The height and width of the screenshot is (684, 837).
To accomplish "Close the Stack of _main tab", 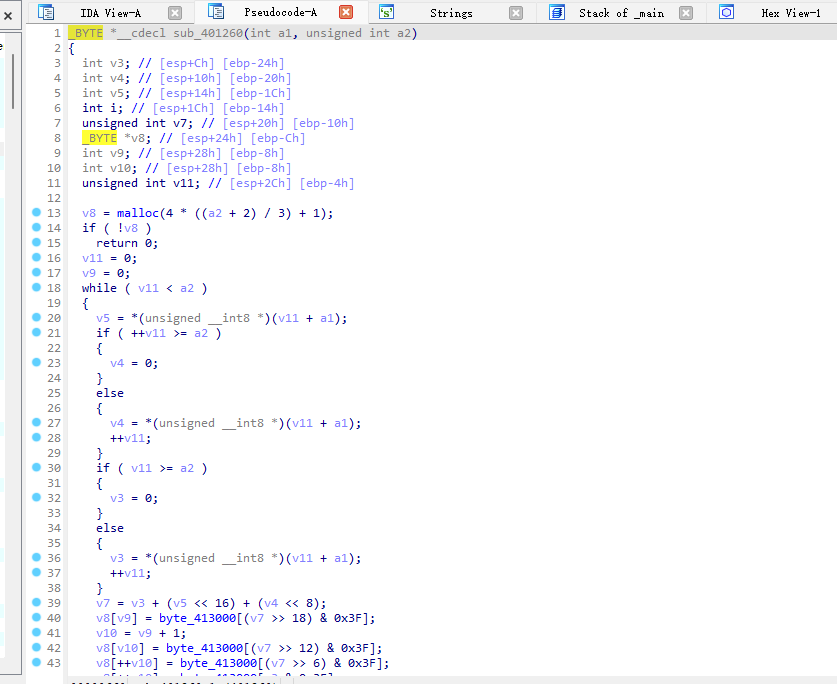I will tap(686, 13).
